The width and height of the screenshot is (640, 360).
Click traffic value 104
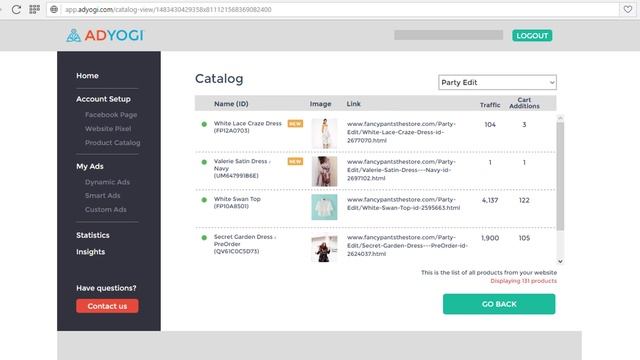(490, 124)
